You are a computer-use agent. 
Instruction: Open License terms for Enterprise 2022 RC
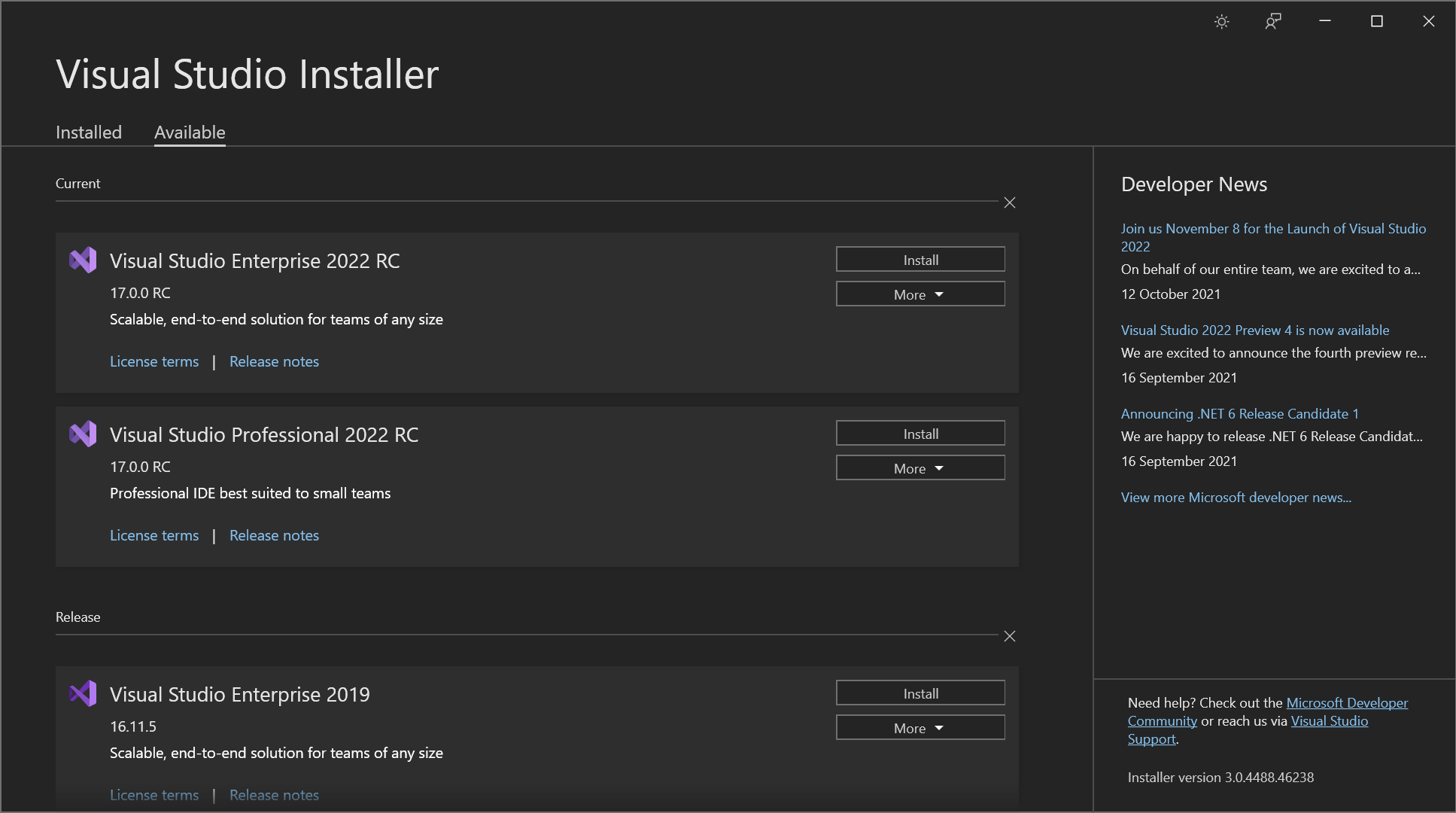point(154,361)
